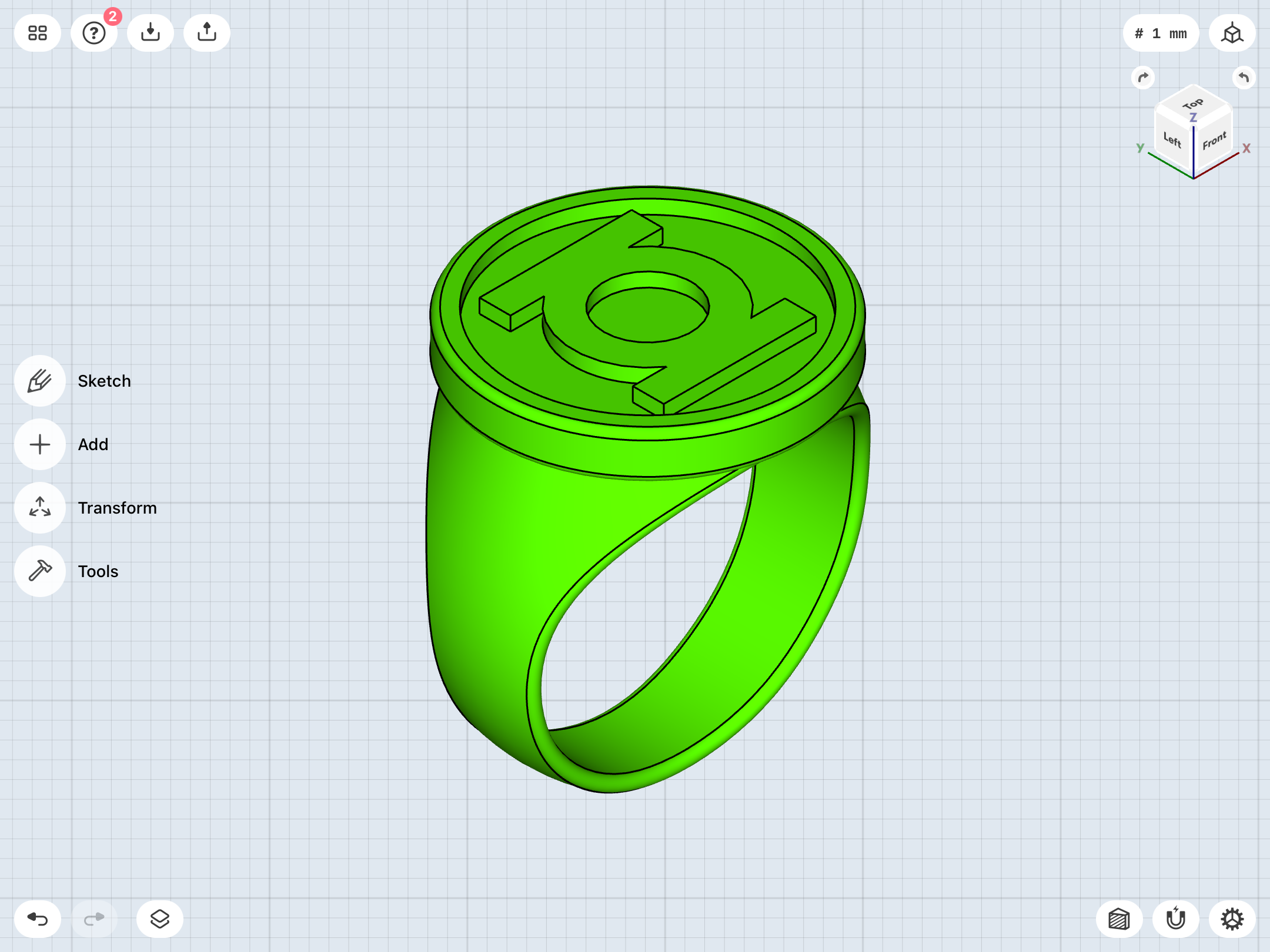Click the redo arrow button
Screen dimensions: 1270x952
(94, 919)
